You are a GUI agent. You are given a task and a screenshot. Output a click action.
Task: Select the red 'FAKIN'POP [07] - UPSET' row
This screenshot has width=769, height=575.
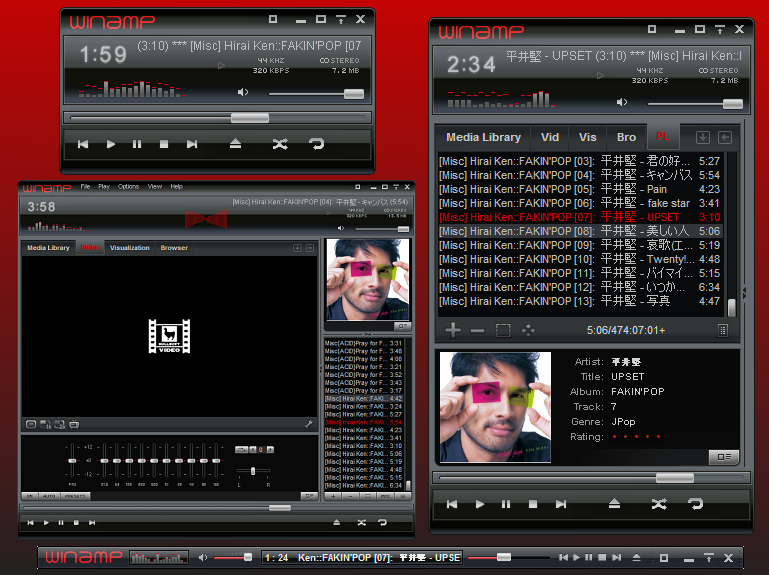pos(580,217)
